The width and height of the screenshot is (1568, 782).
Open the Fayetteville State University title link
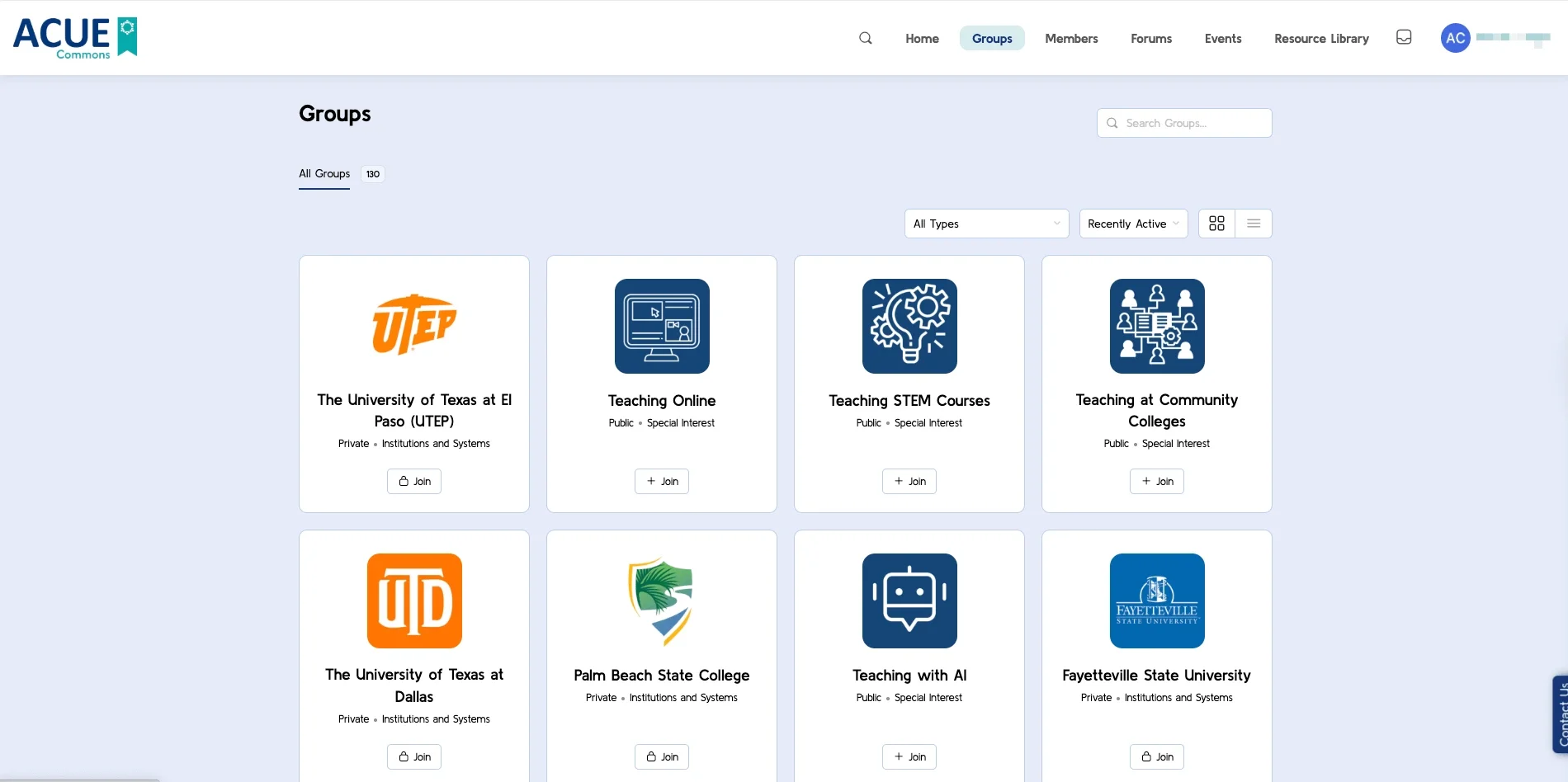pos(1156,676)
